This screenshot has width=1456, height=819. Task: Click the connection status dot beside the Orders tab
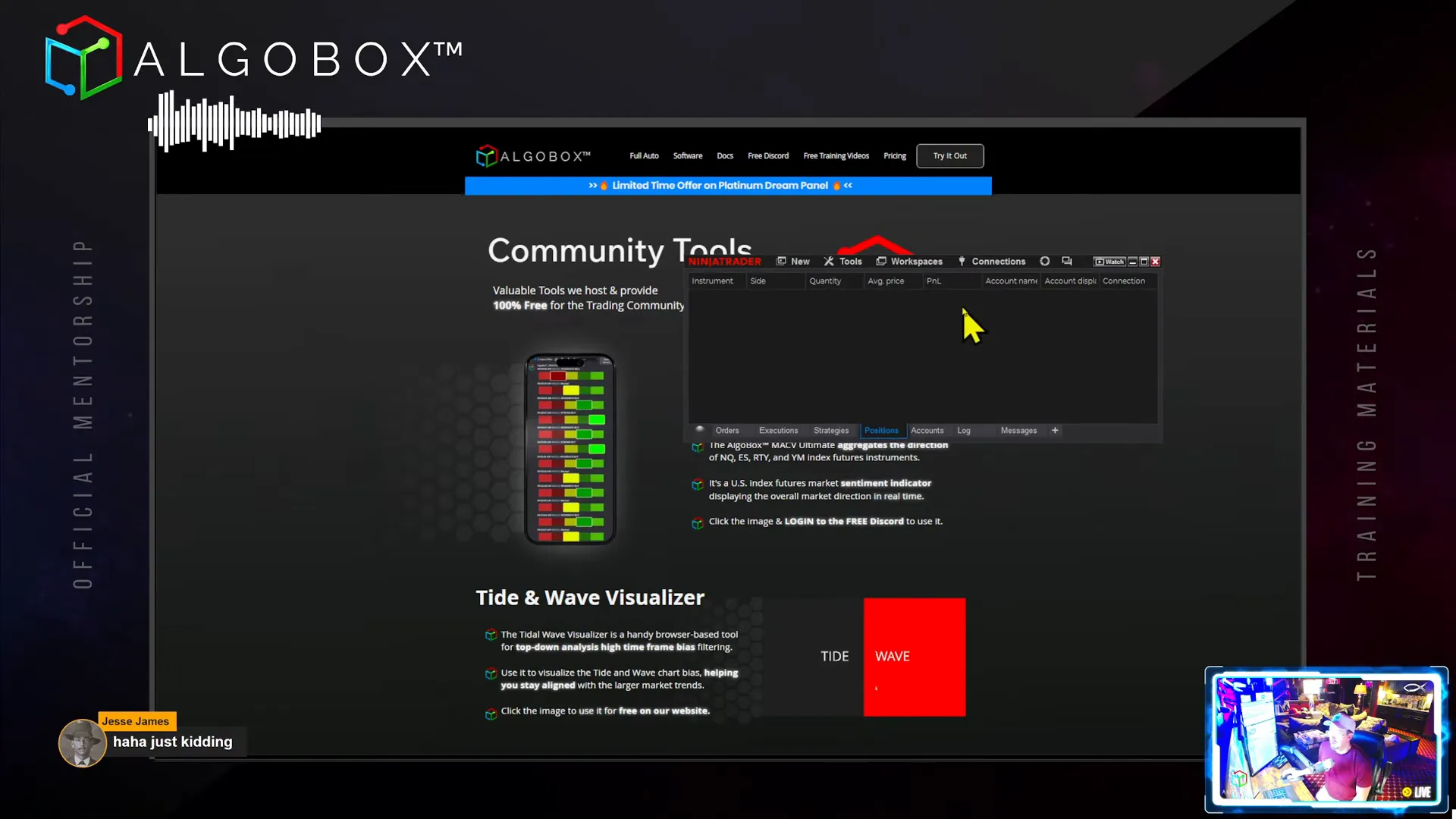click(x=699, y=429)
